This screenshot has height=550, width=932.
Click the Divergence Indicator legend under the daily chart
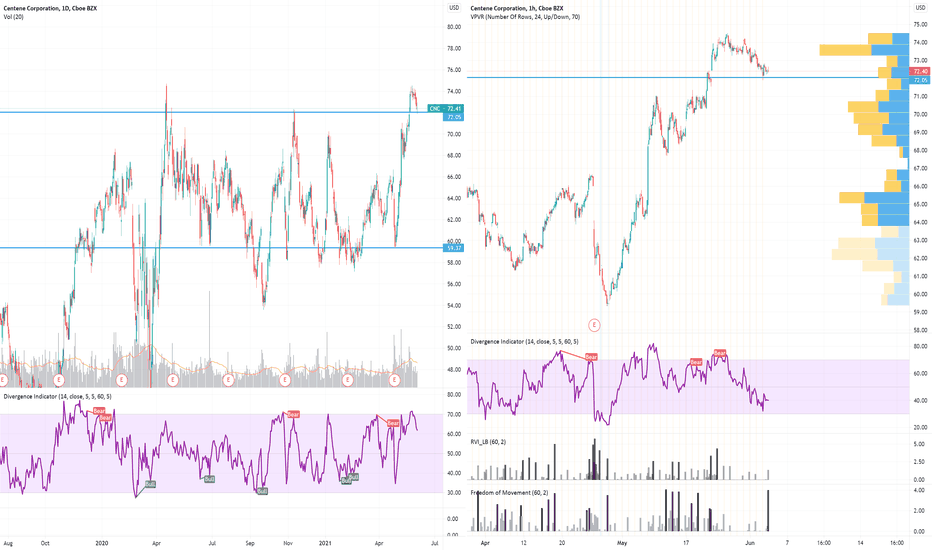58,396
